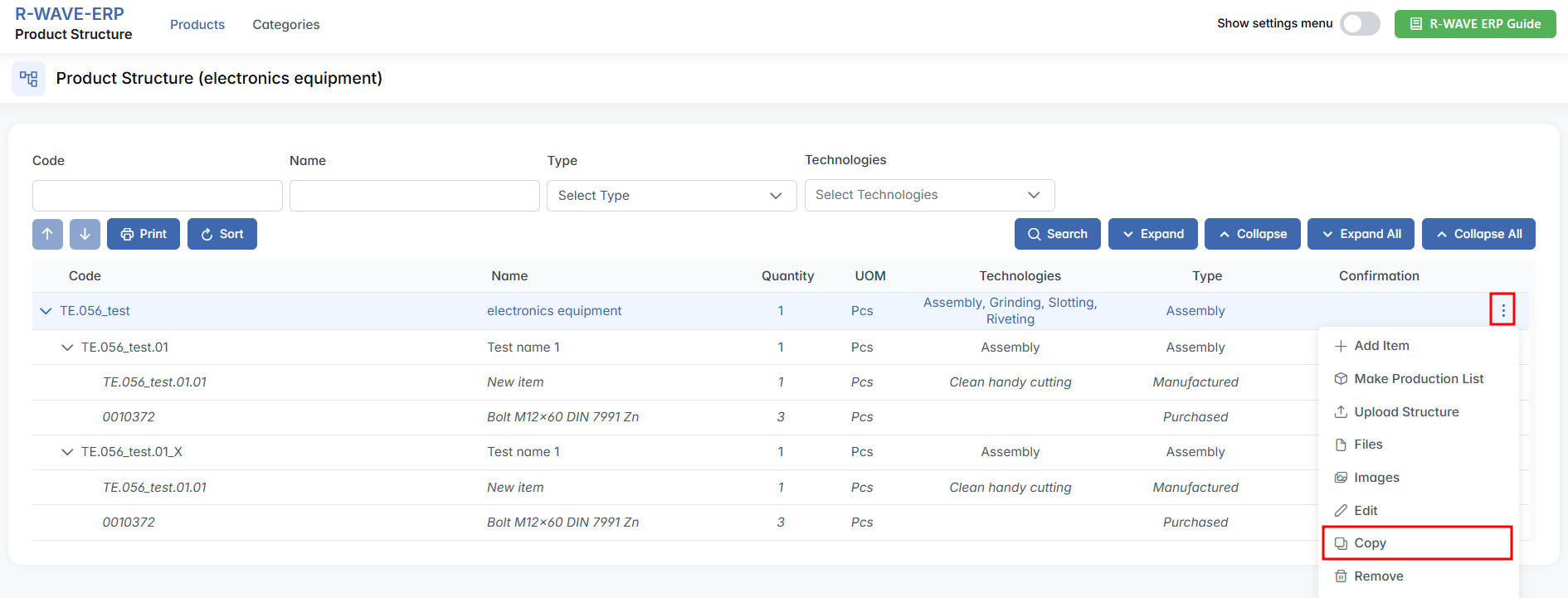Open the Select Type dropdown
Image resolution: width=1568 pixels, height=598 pixels.
(671, 196)
